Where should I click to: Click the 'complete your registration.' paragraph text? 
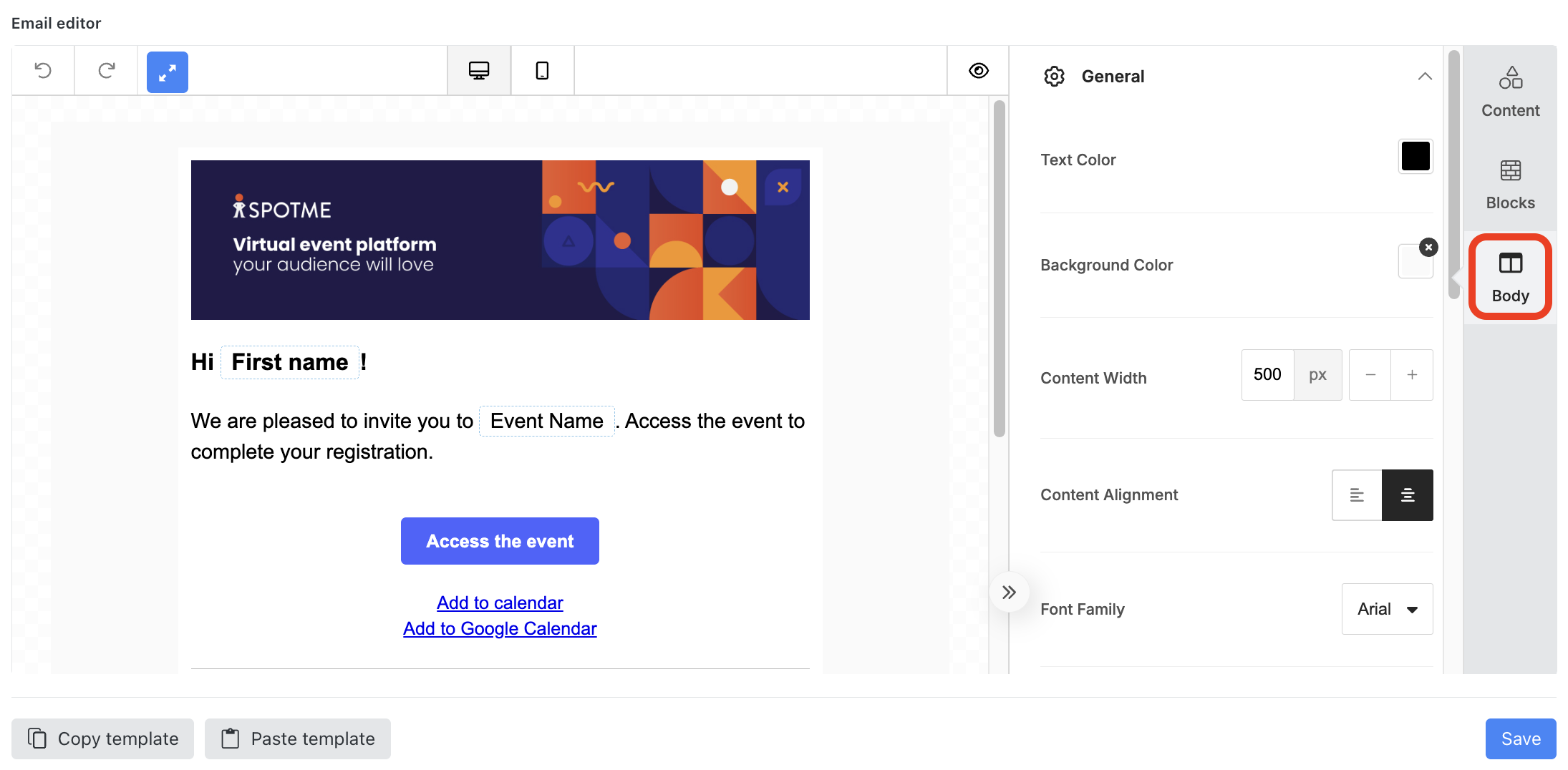pyautogui.click(x=311, y=452)
